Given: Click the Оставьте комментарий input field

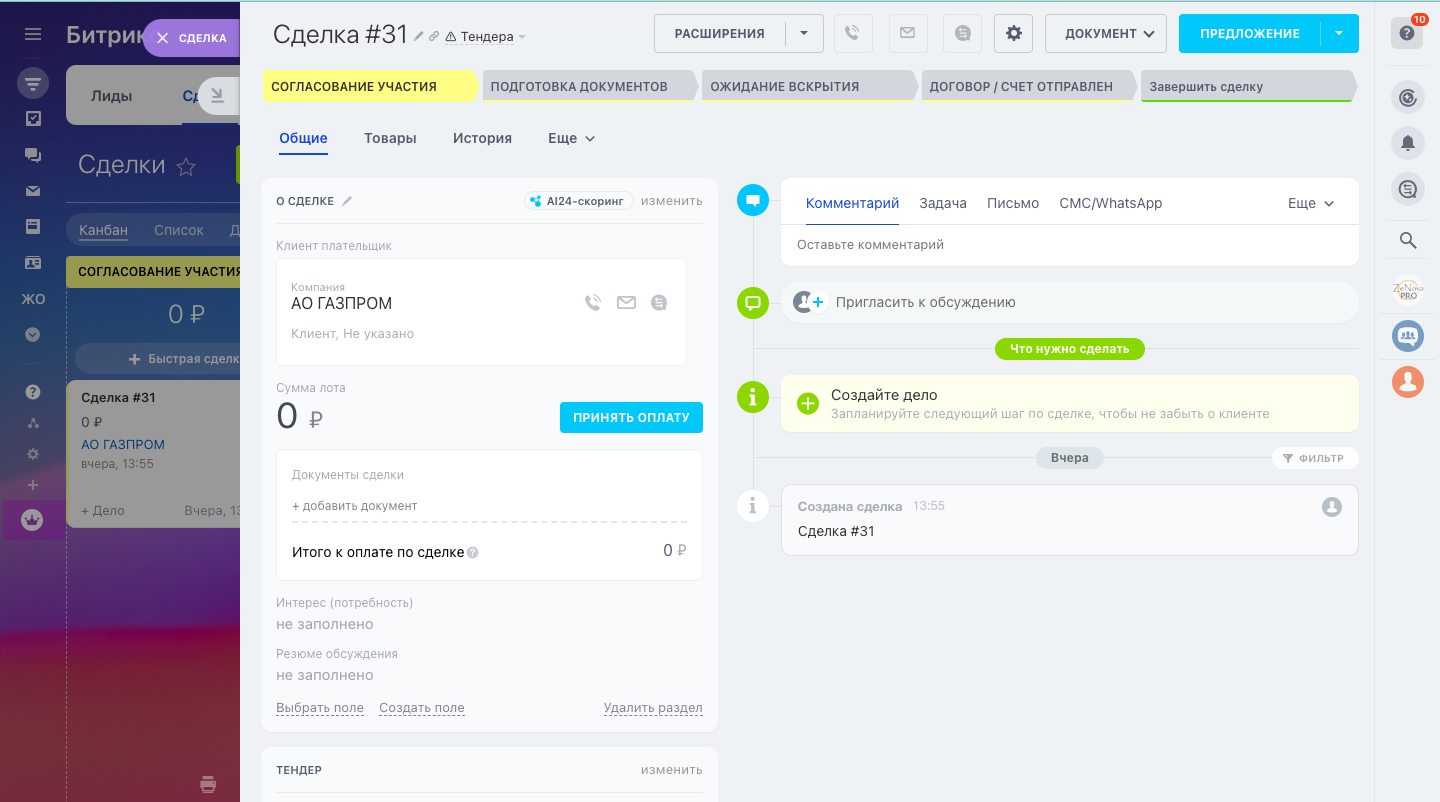Looking at the screenshot, I should coord(1070,245).
